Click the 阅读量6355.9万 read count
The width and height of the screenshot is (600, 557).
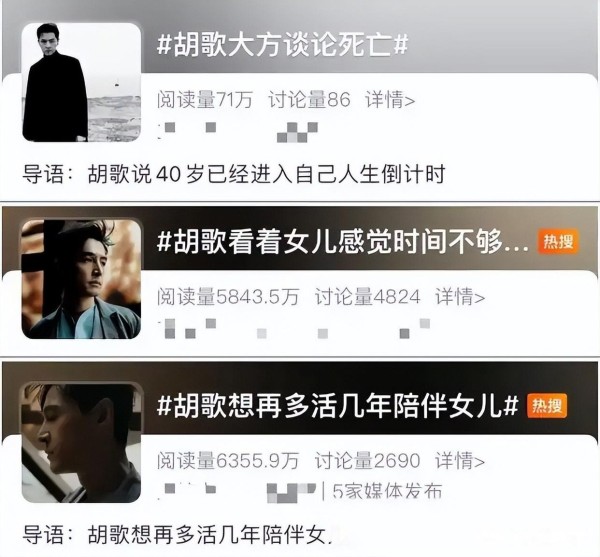click(228, 460)
